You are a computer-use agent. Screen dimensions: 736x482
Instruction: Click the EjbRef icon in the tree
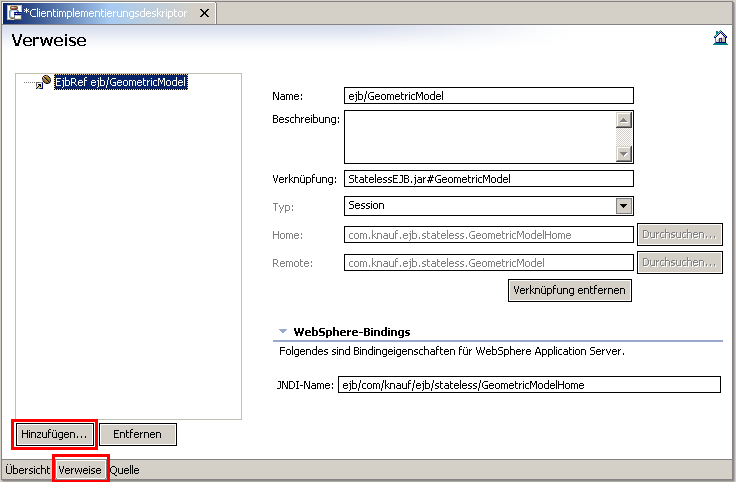click(x=44, y=83)
